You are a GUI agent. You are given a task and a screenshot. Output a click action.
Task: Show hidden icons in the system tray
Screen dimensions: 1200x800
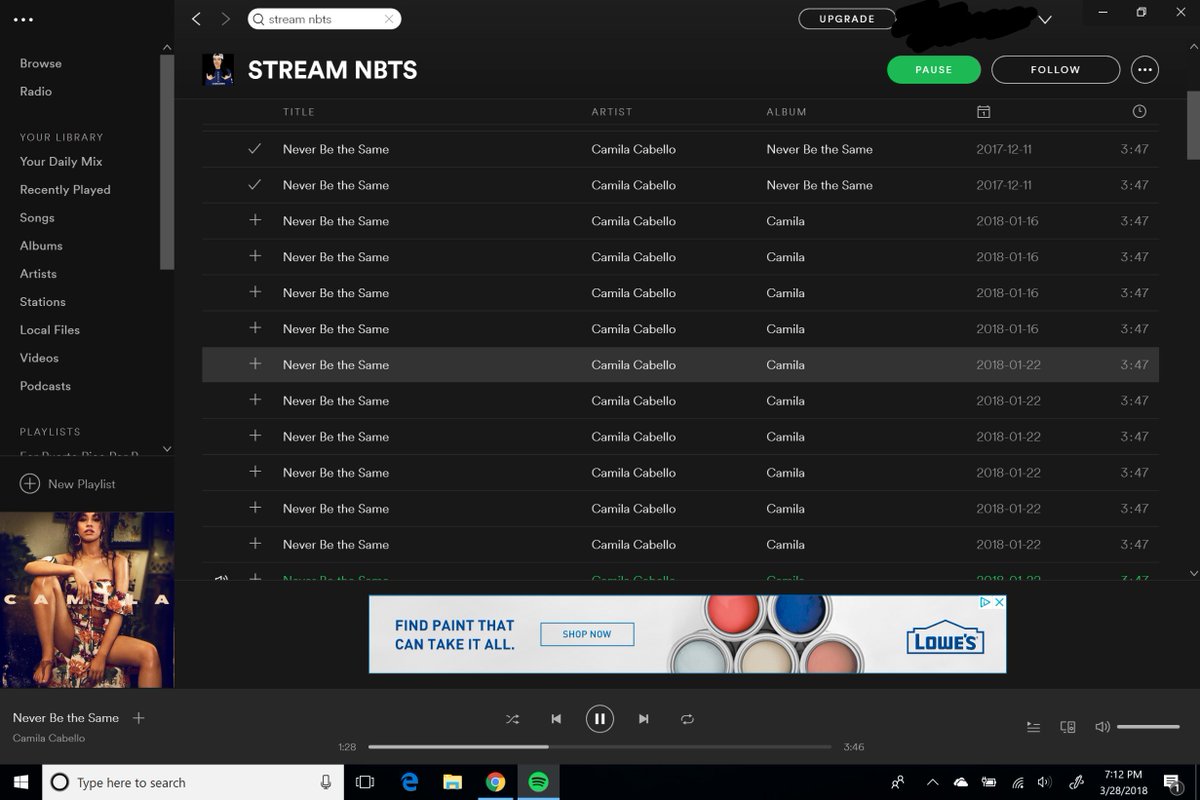932,782
